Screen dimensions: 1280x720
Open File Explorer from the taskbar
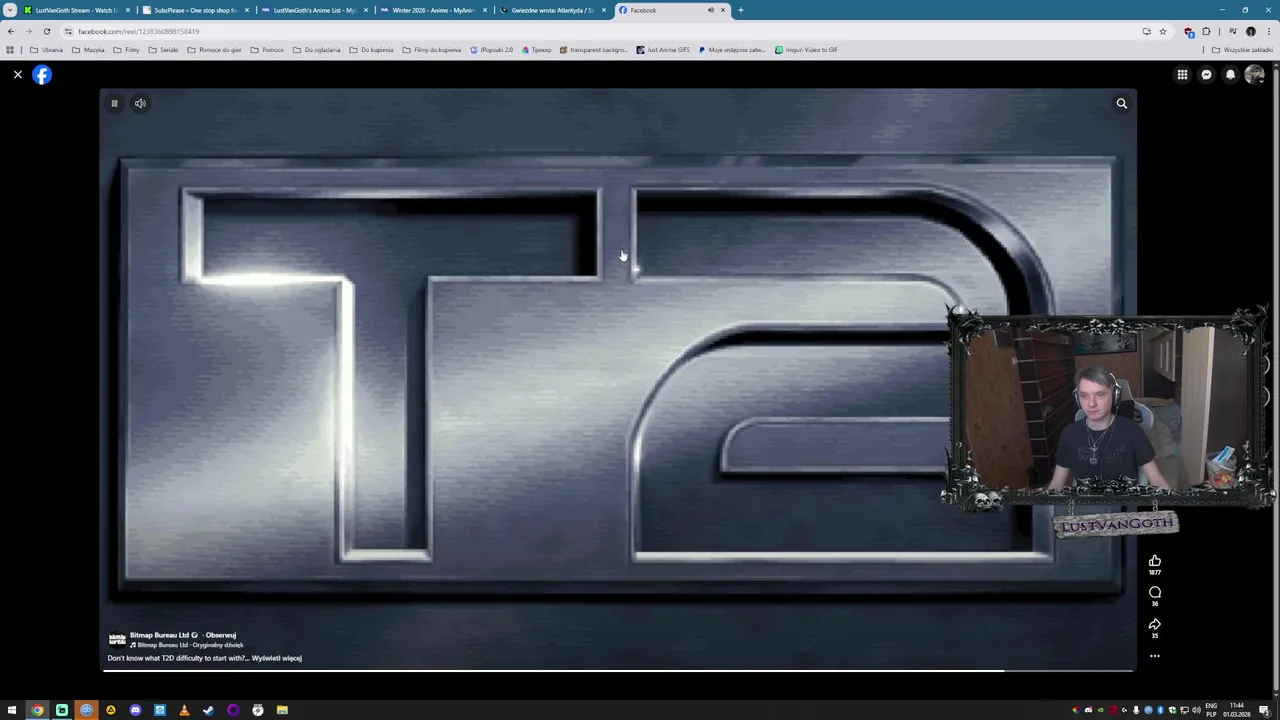[x=282, y=710]
